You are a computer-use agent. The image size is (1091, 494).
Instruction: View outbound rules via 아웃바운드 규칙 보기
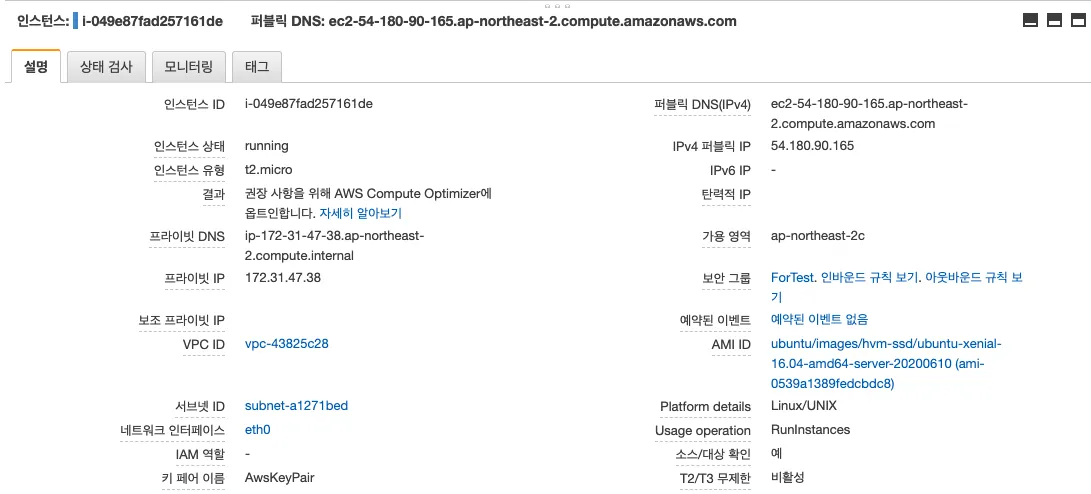tap(898, 287)
